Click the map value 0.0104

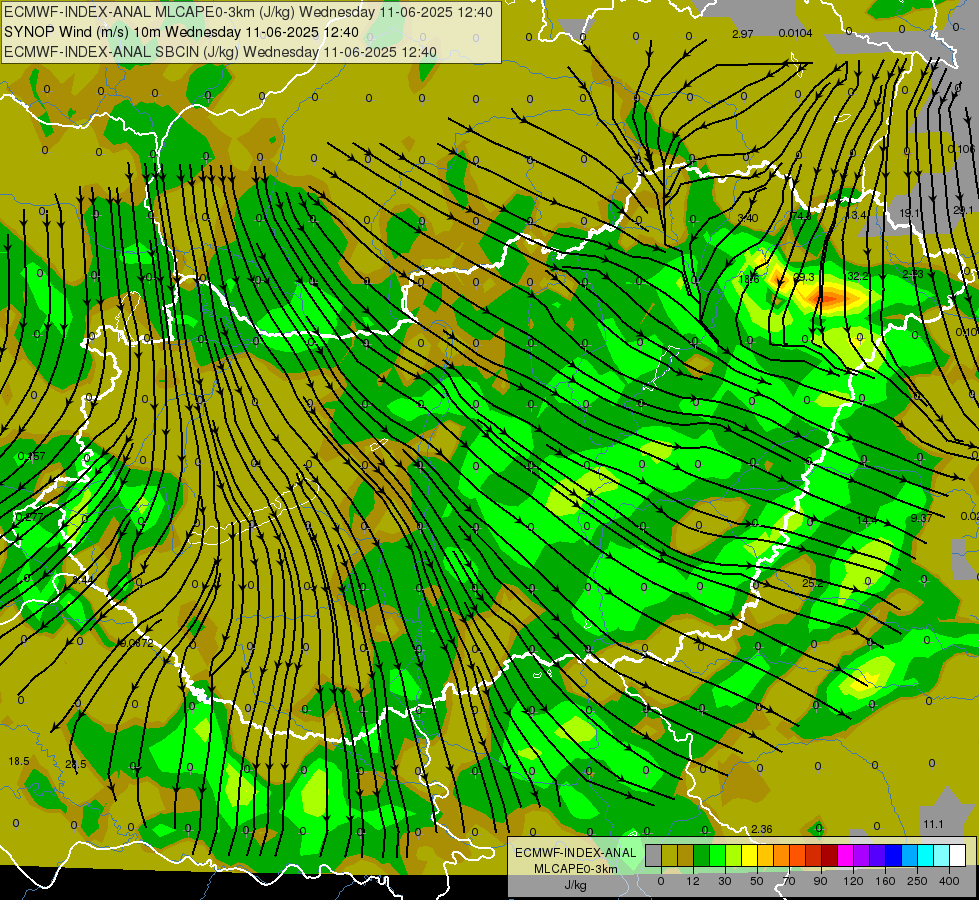795,33
